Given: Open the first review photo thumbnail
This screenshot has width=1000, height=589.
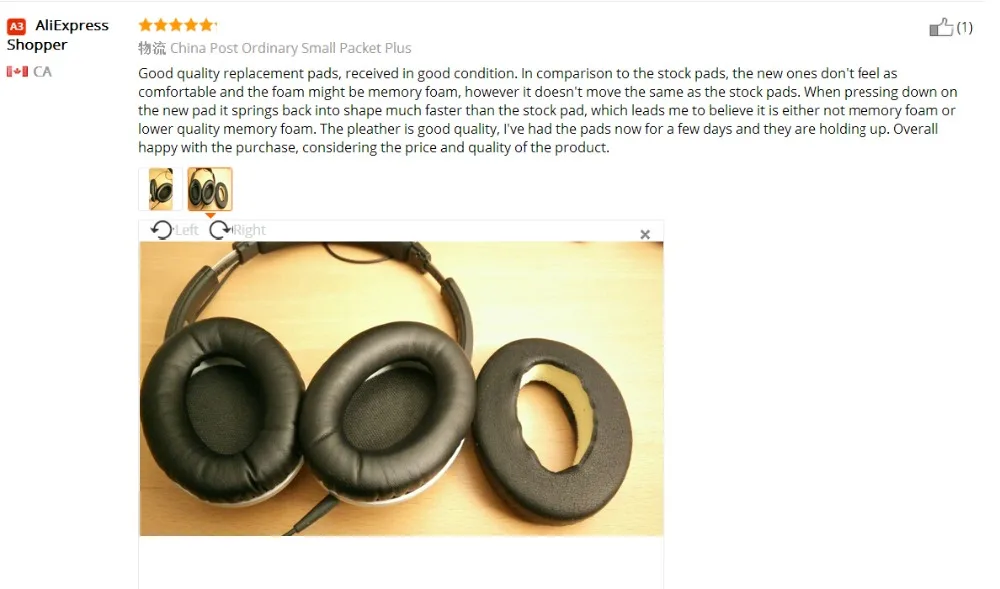Looking at the screenshot, I should [161, 189].
